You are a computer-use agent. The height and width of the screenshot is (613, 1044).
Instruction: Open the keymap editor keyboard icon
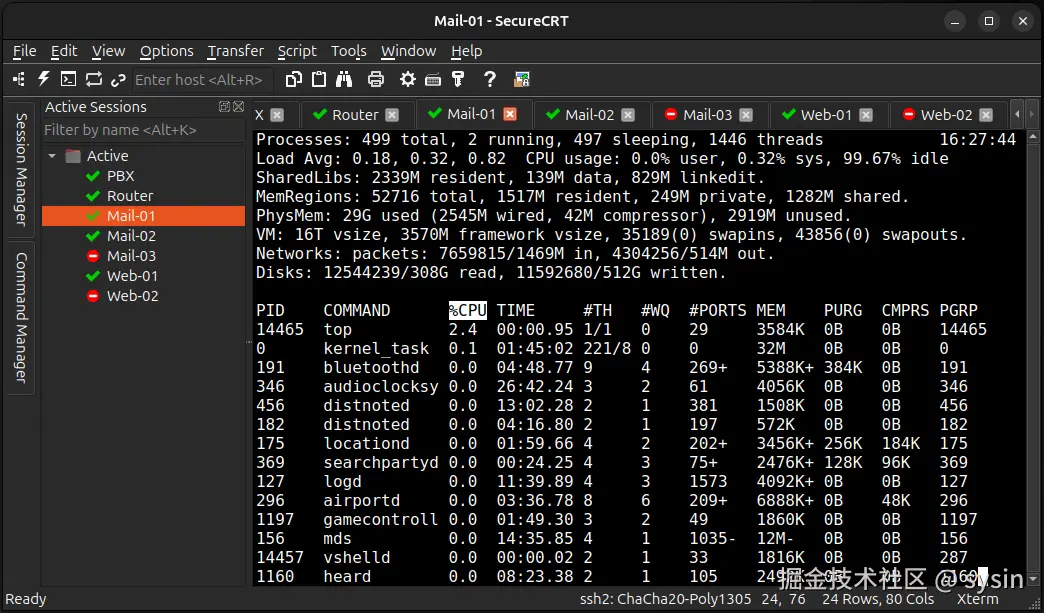433,80
